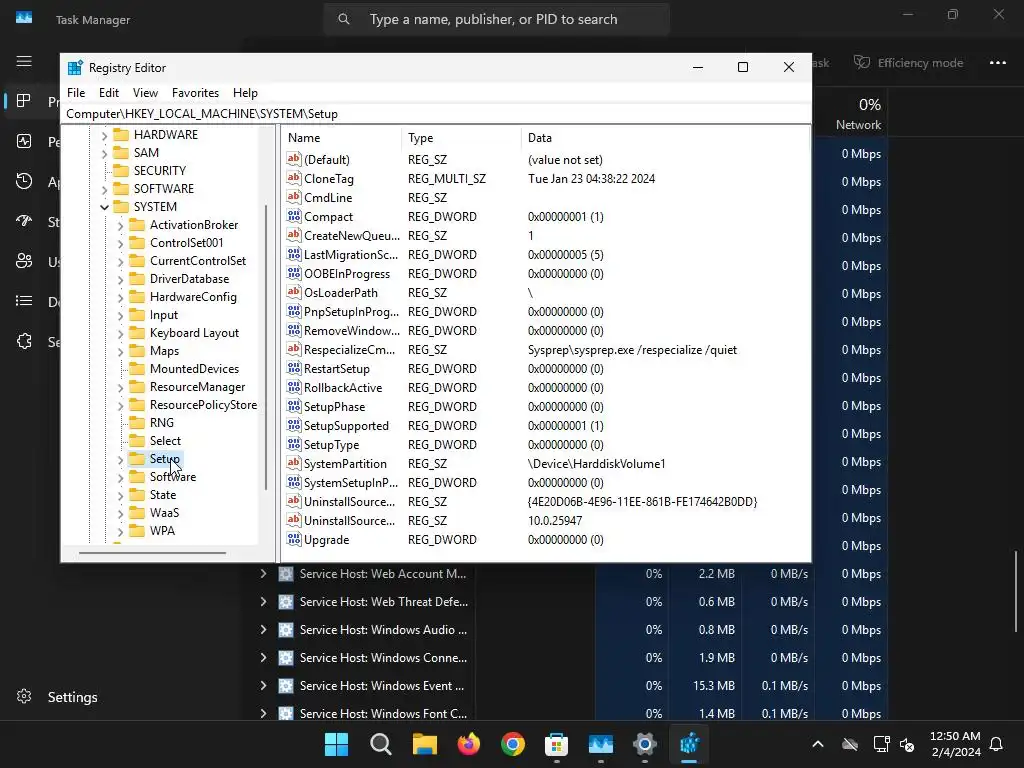Open Microsoft Store from taskbar
The width and height of the screenshot is (1024, 768).
[x=556, y=744]
